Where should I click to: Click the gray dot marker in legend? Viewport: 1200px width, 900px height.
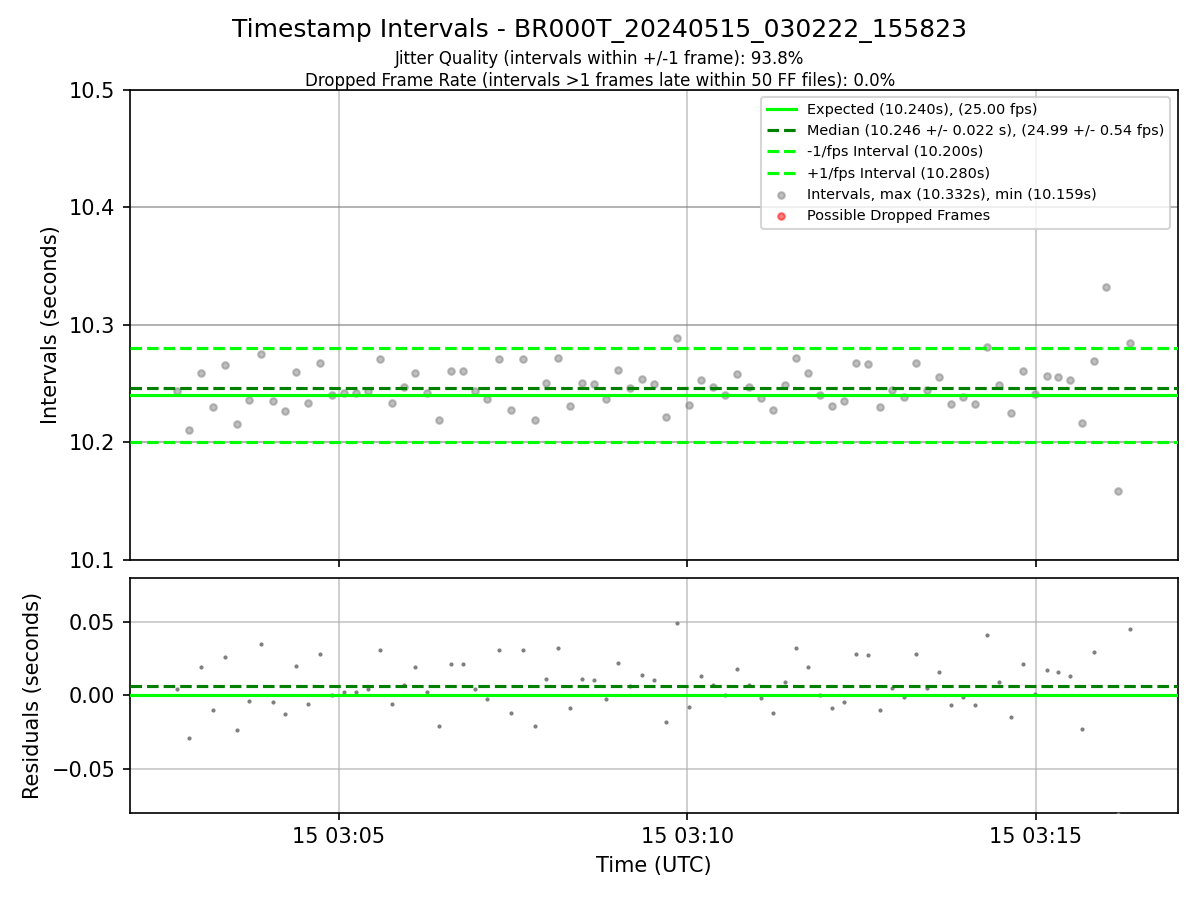click(781, 195)
